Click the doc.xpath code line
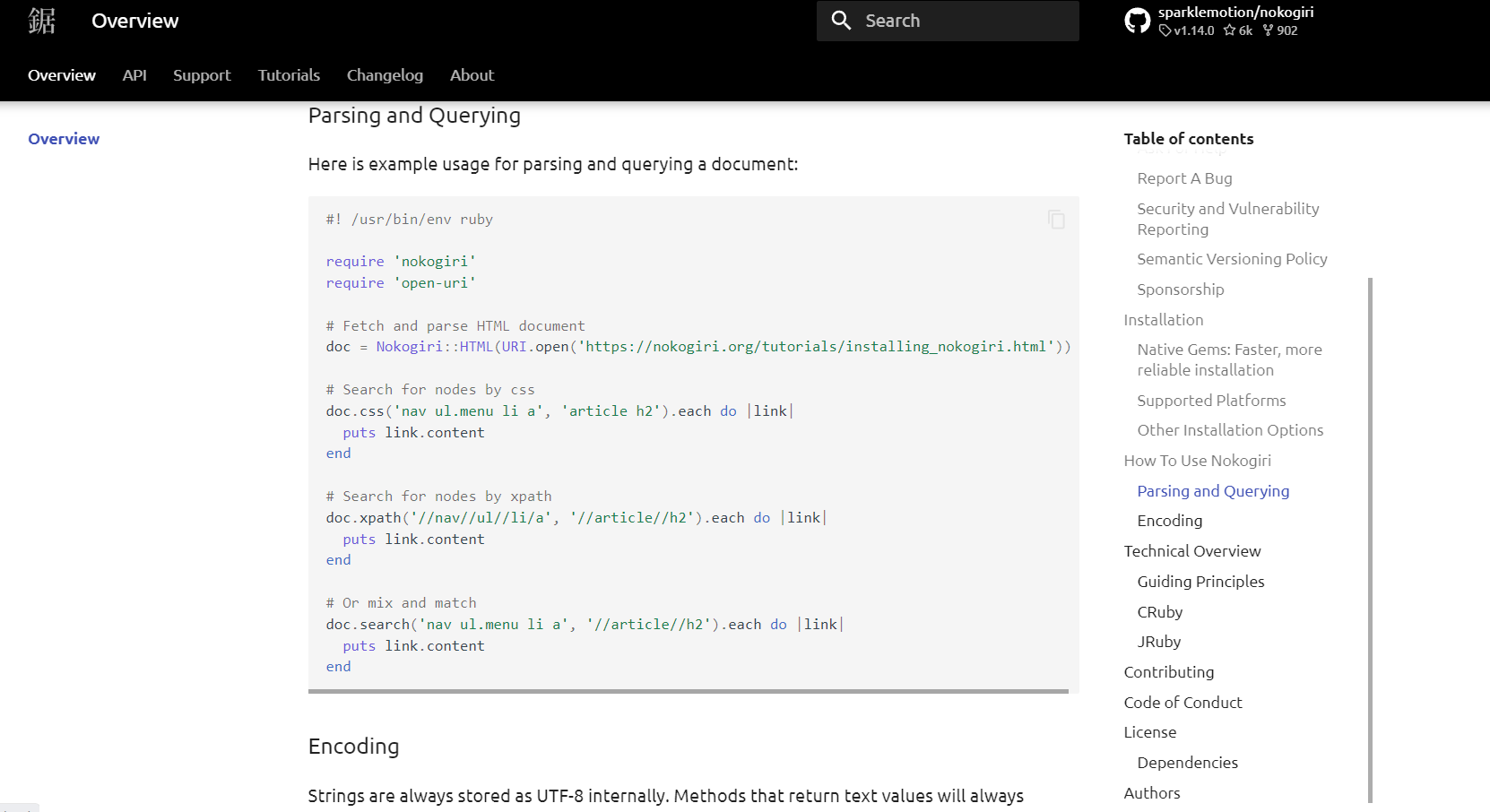The width and height of the screenshot is (1490, 812). pos(576,518)
